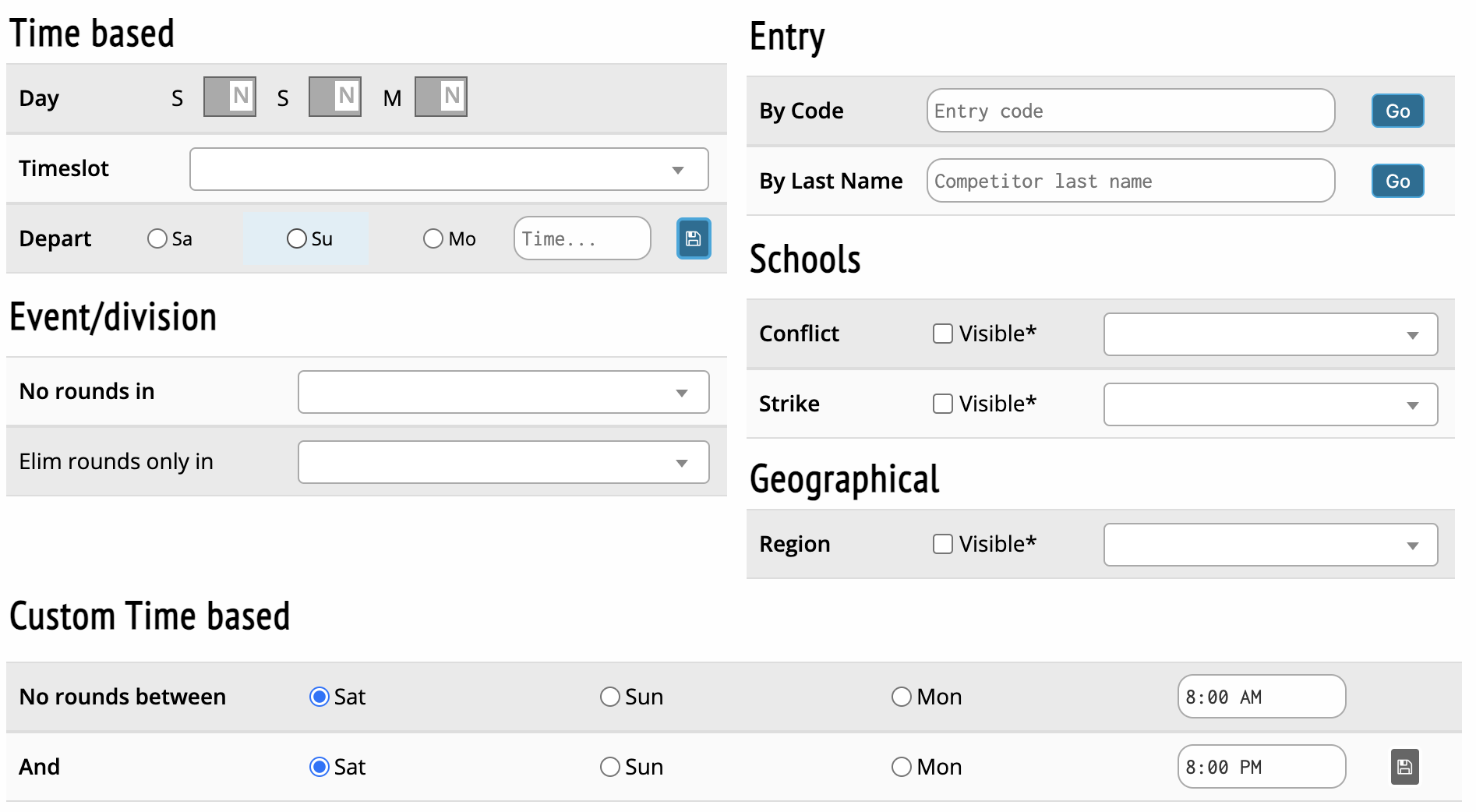Check the Region Visible checkbox
The image size is (1476, 812).
click(943, 544)
